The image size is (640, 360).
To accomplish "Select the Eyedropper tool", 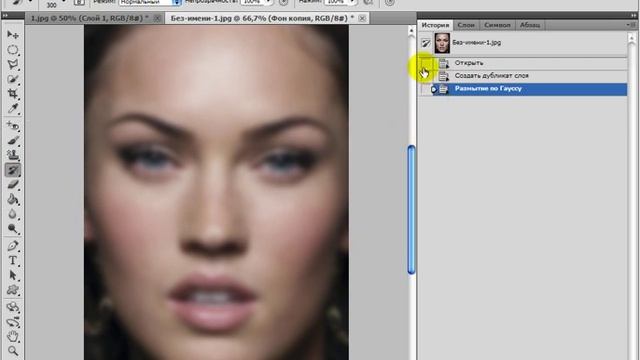I will [x=13, y=109].
